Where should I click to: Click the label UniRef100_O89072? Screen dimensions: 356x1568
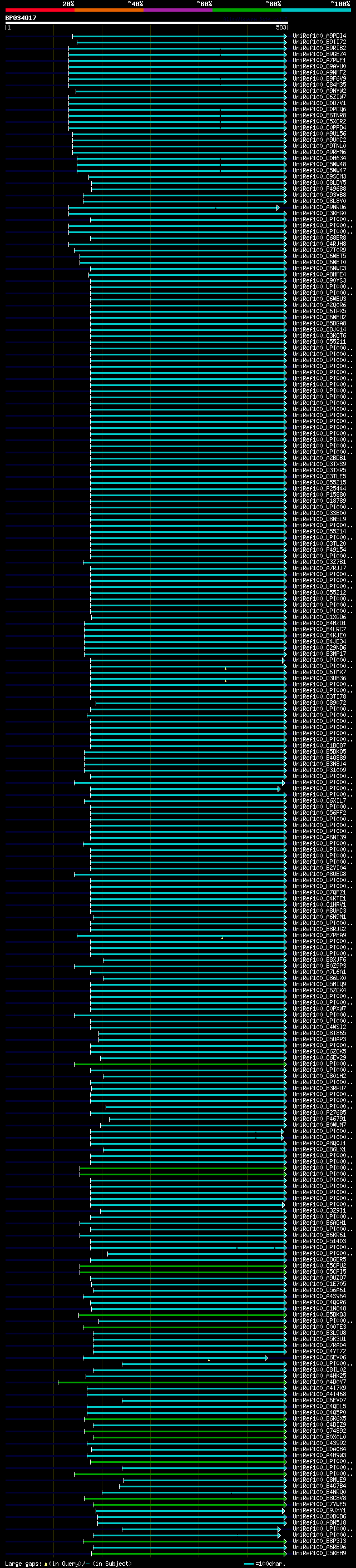(319, 703)
